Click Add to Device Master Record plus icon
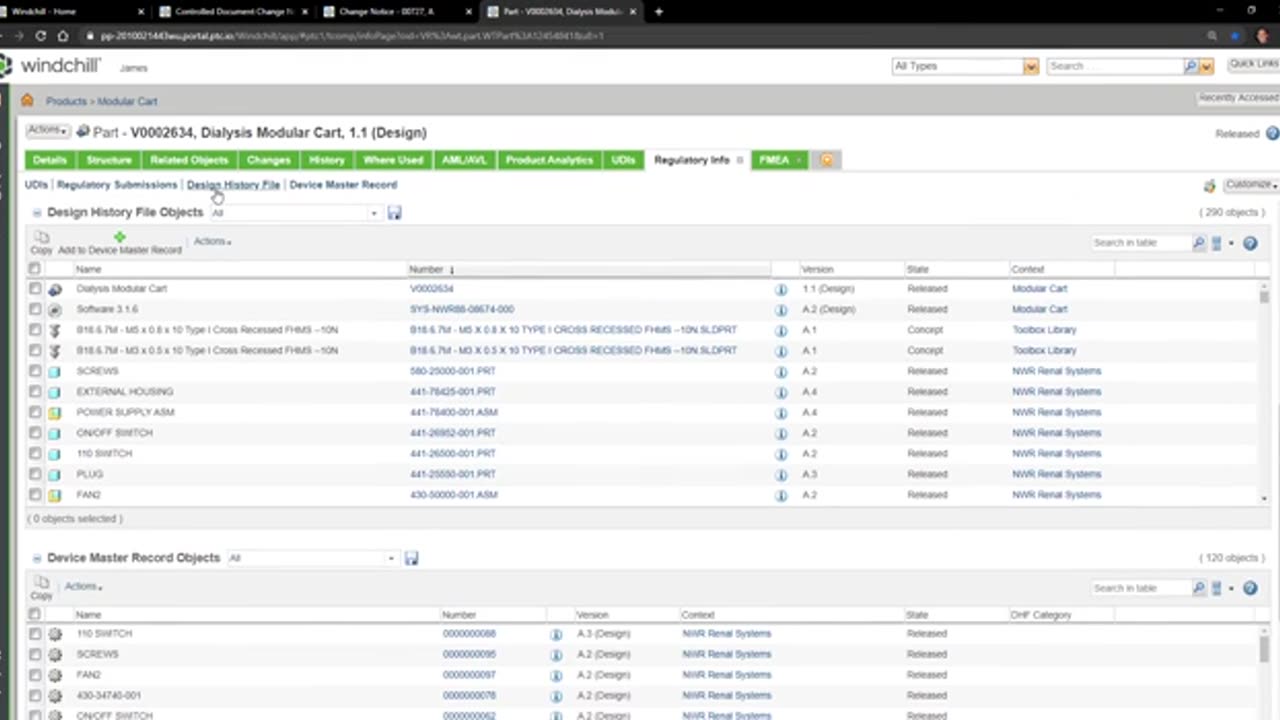 (x=120, y=237)
